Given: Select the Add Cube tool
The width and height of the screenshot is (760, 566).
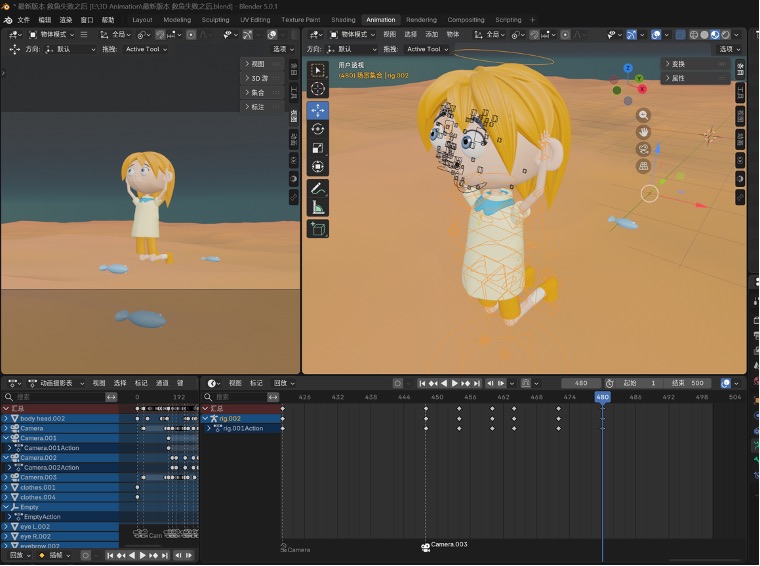Looking at the screenshot, I should point(317,229).
